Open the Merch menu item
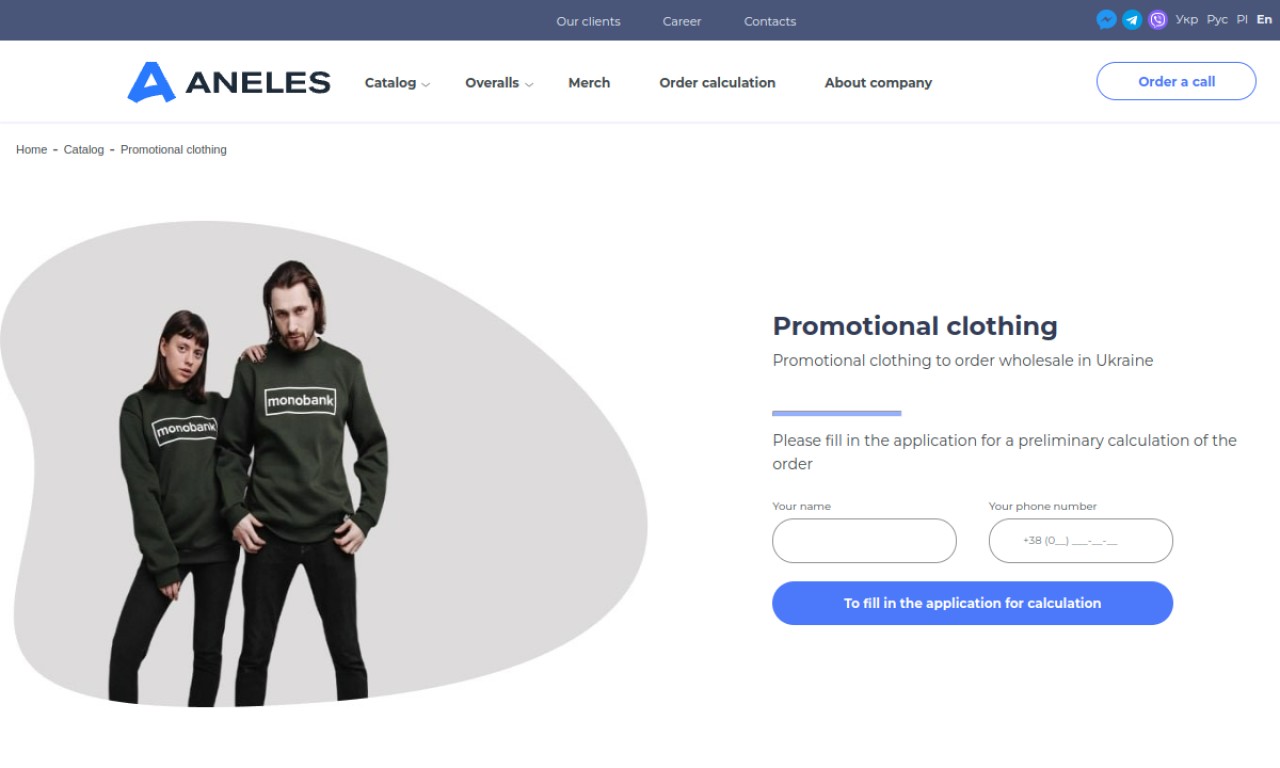Image resolution: width=1280 pixels, height=768 pixels. pyautogui.click(x=589, y=83)
